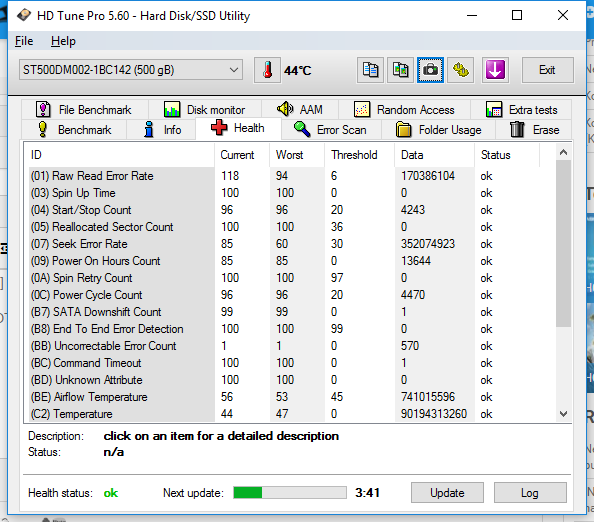
Task: Switch to the File Benchmark tab
Action: click(85, 109)
